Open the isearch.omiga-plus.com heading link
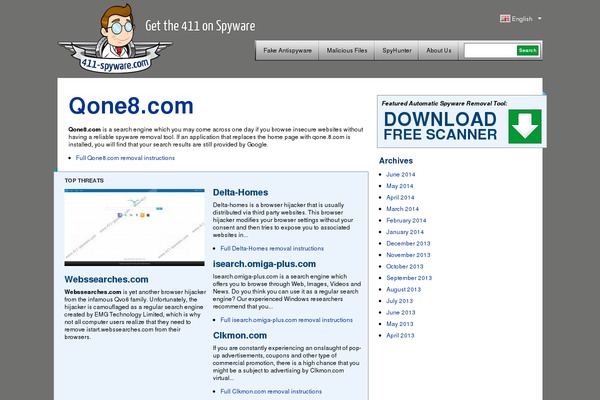600x400 pixels. click(264, 264)
